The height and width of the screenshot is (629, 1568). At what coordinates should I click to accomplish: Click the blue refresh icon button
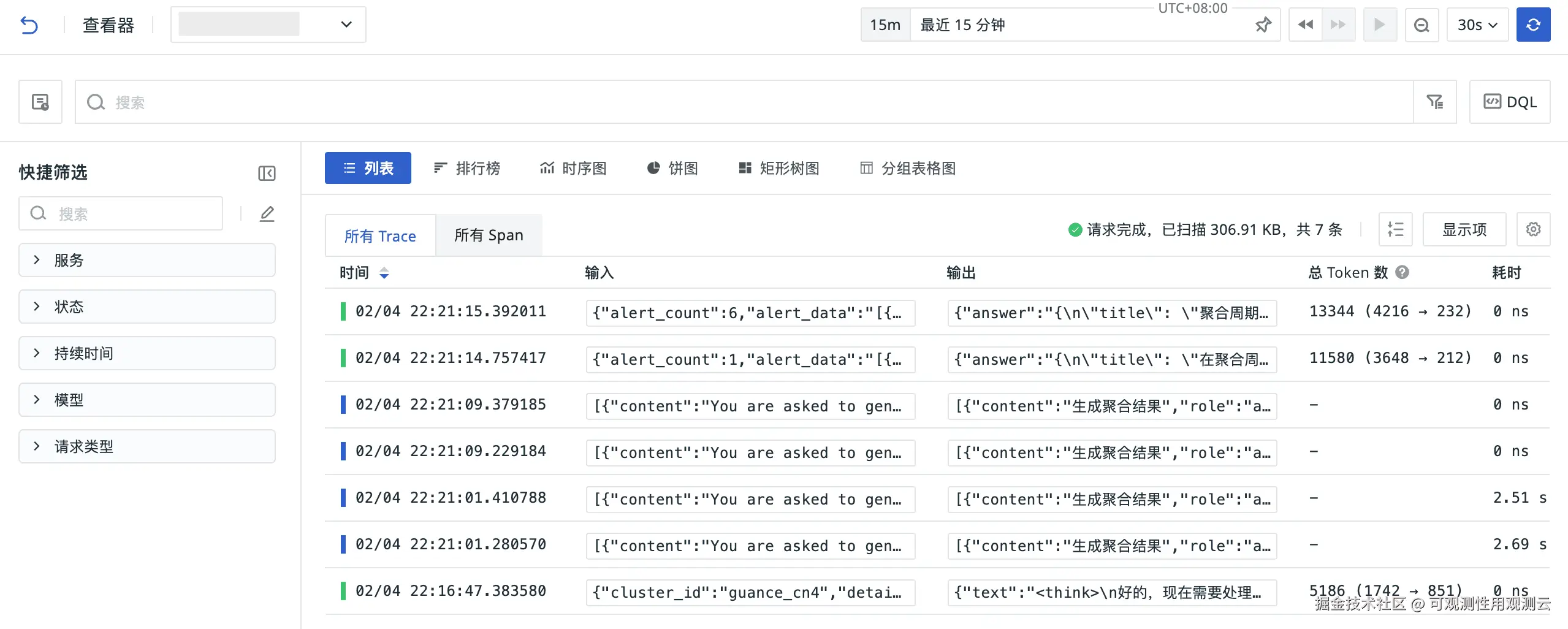1532,25
